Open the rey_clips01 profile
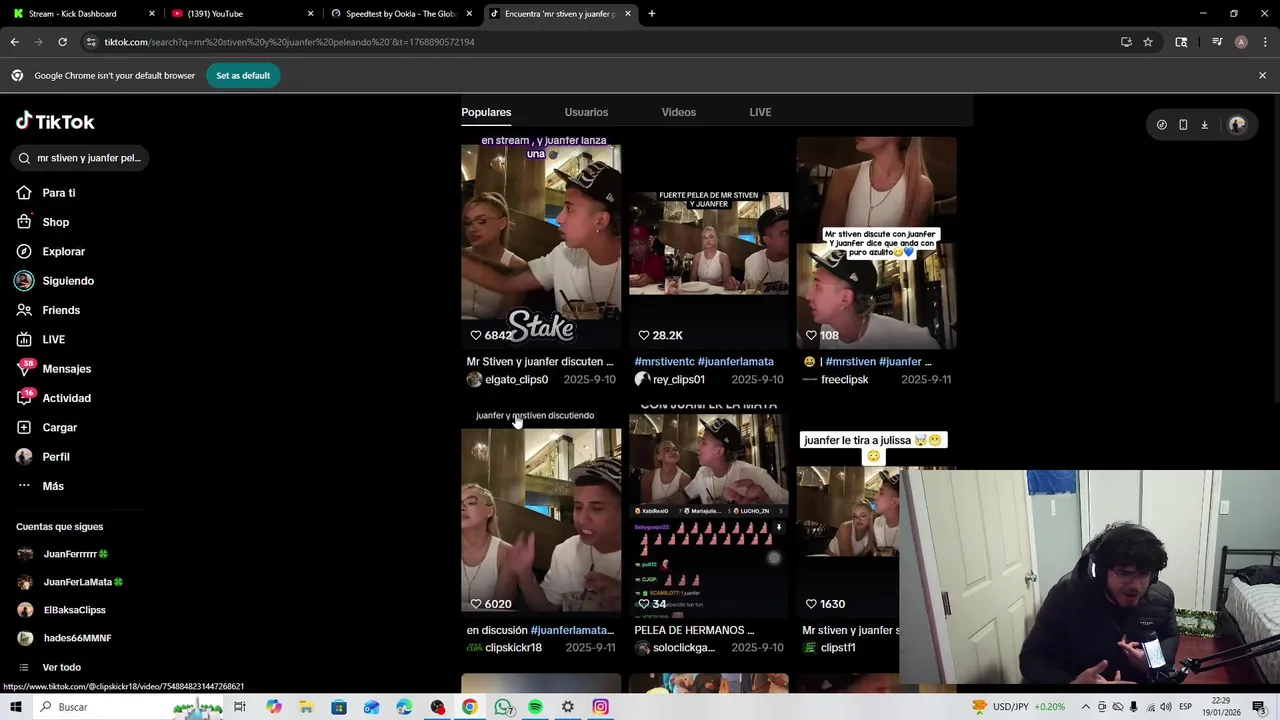Viewport: 1280px width, 720px height. click(669, 380)
